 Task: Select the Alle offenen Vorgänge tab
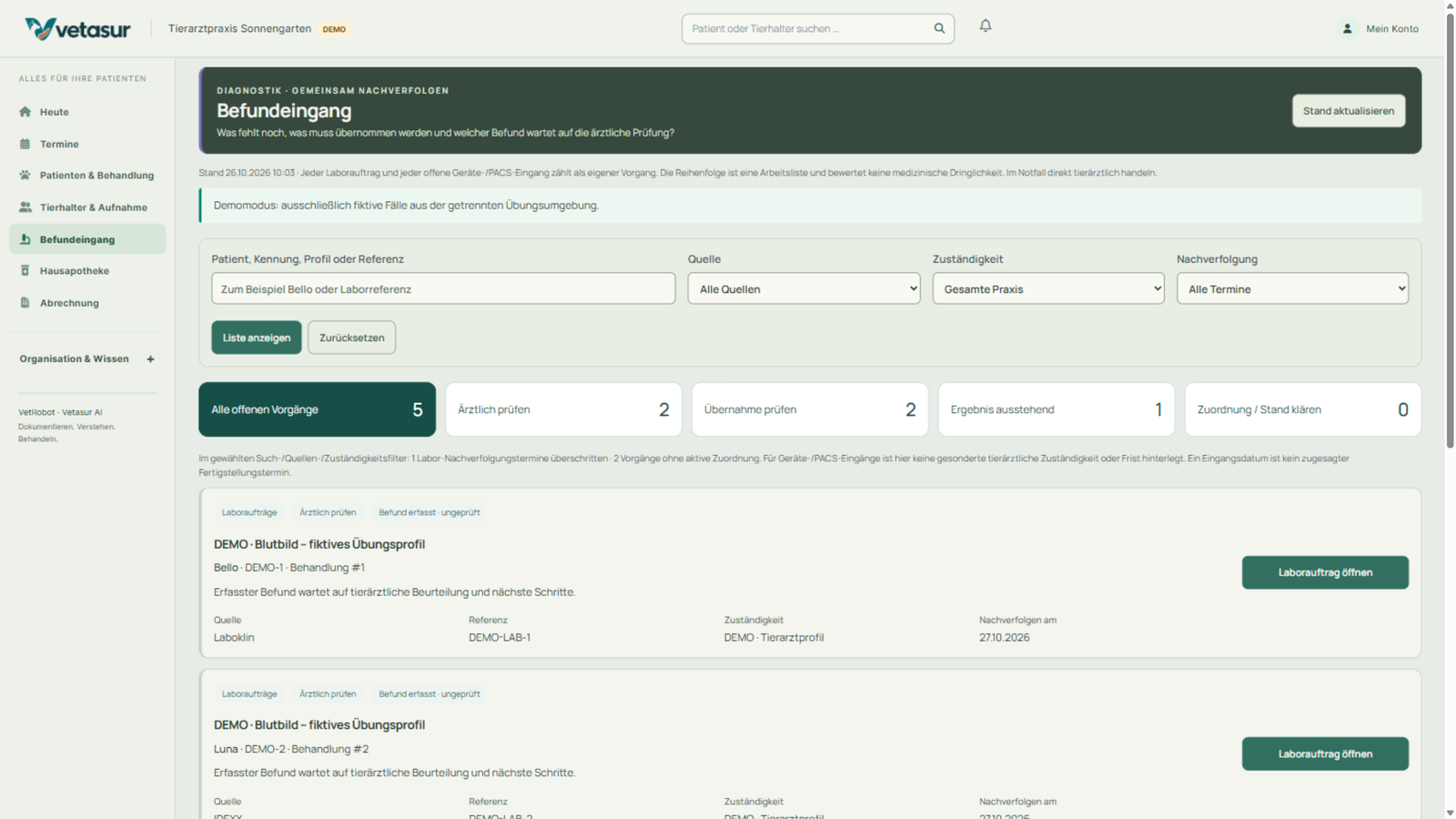tap(317, 409)
